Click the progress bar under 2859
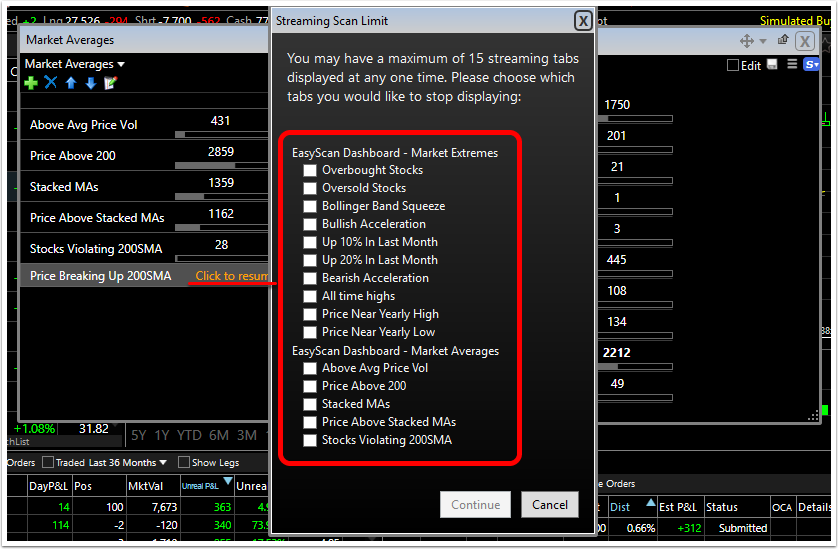The width and height of the screenshot is (838, 549). click(221, 165)
